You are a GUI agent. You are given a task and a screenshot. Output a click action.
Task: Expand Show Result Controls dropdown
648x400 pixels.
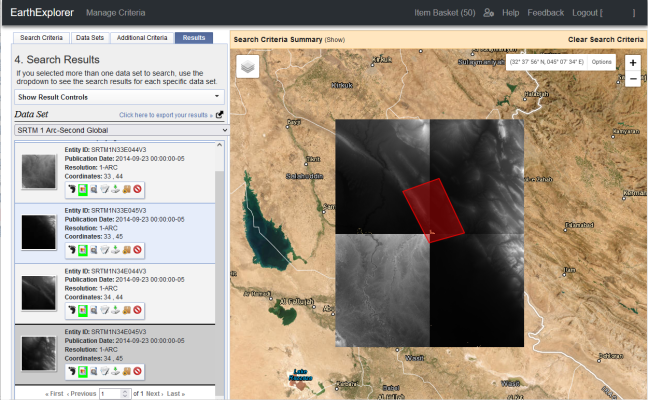[121, 97]
